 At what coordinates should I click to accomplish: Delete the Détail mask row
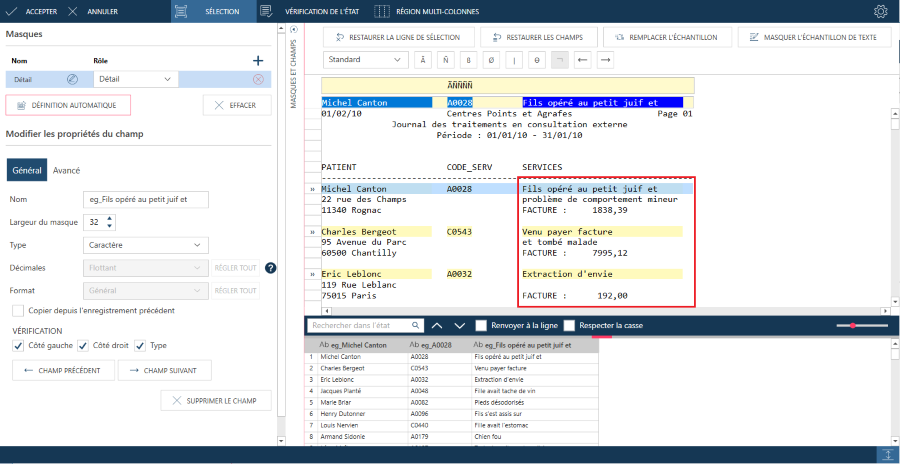point(258,79)
